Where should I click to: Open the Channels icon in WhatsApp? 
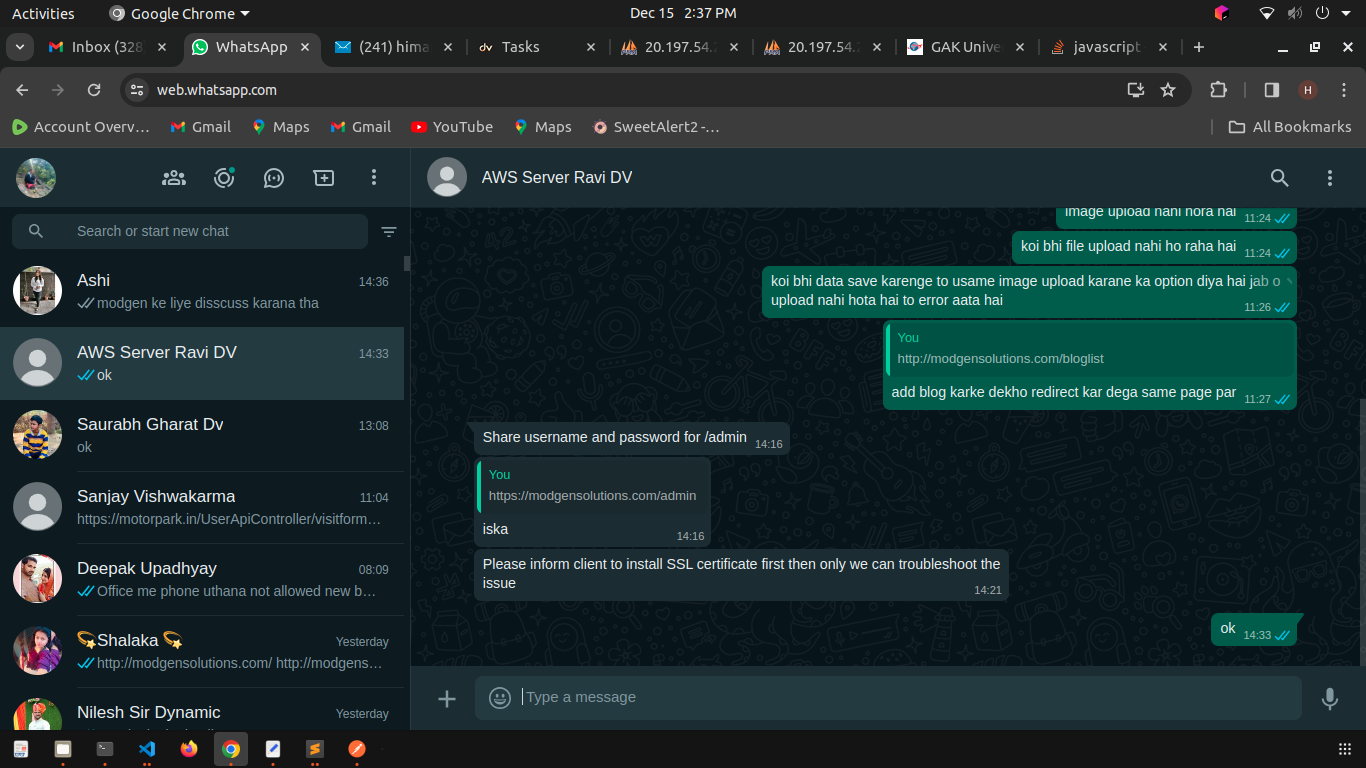[274, 178]
